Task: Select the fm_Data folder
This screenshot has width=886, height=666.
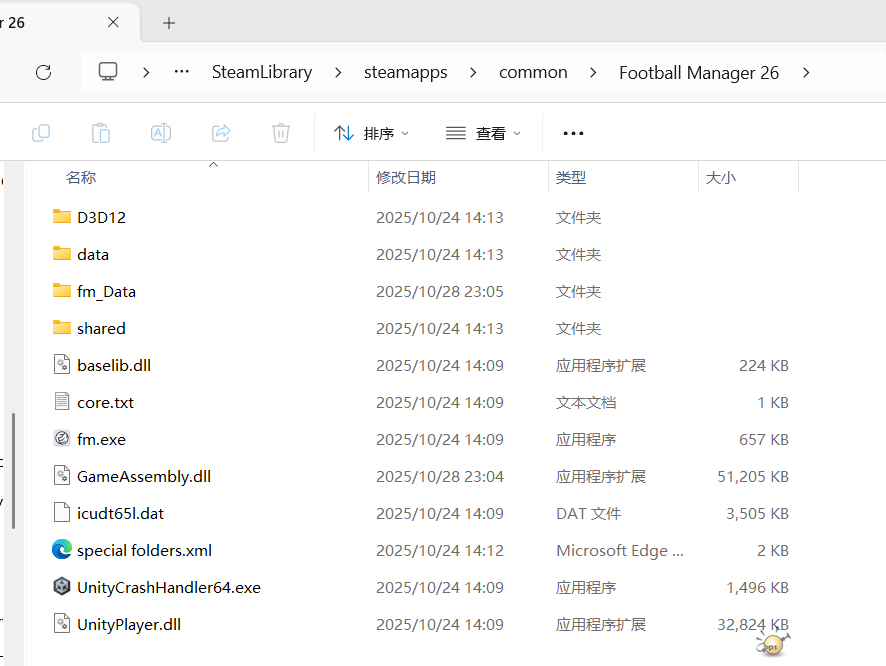Action: [106, 291]
